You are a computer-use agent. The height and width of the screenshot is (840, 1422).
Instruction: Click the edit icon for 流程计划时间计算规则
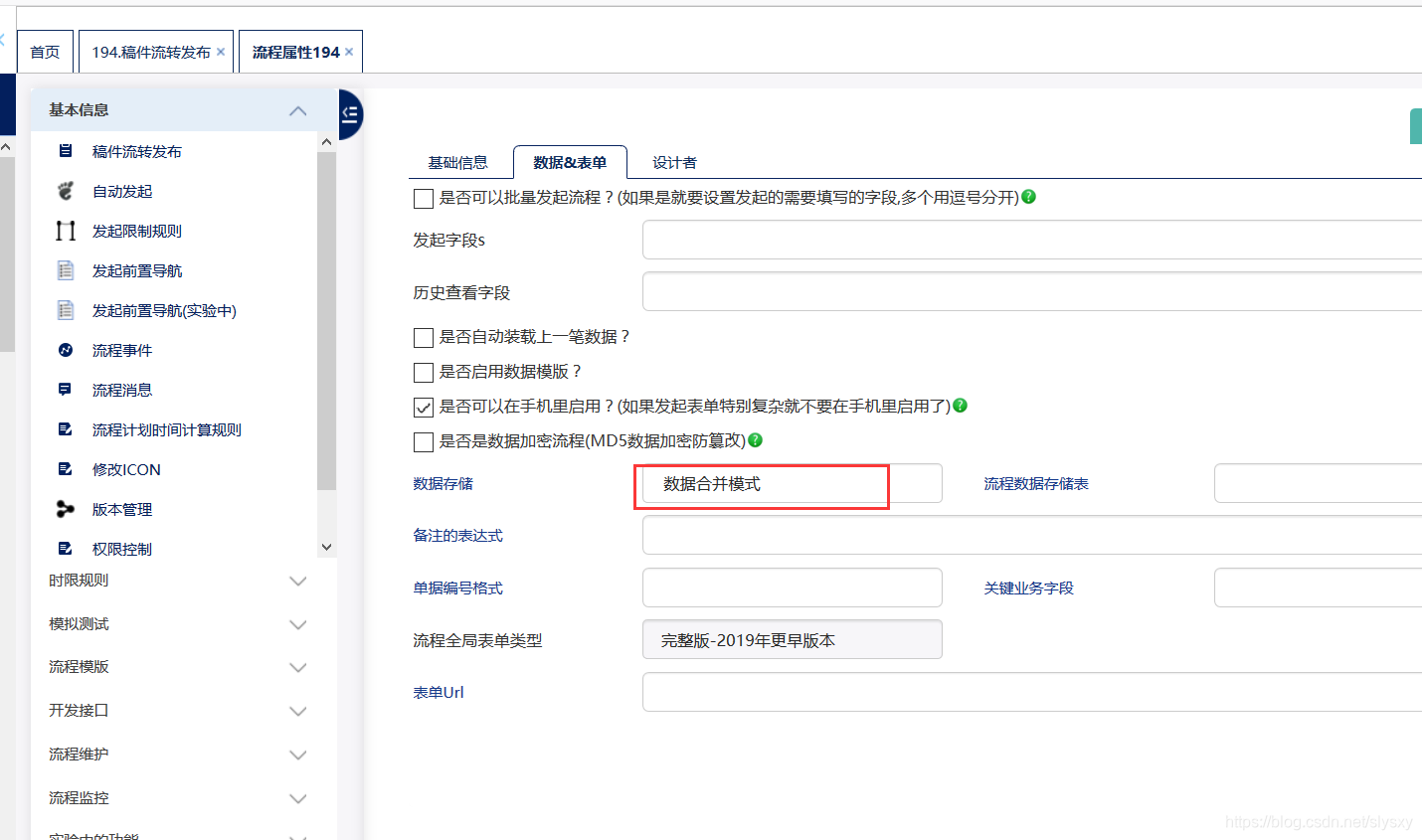(x=66, y=429)
